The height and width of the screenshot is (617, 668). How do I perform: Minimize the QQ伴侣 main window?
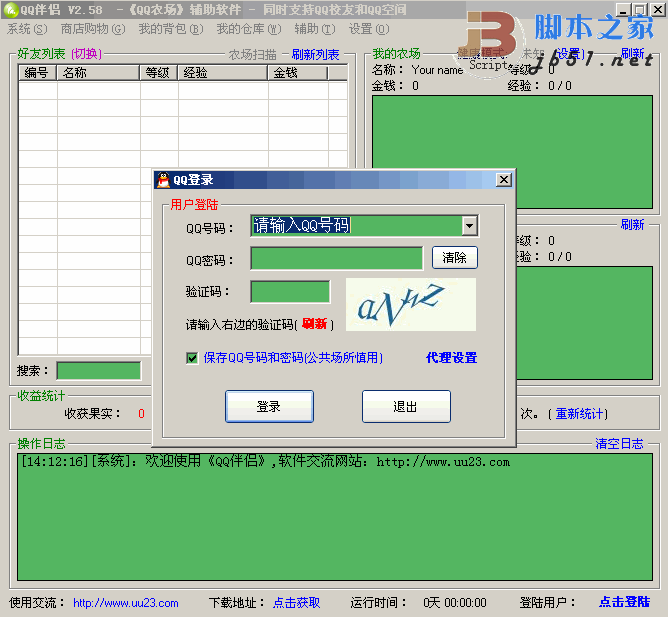point(623,9)
